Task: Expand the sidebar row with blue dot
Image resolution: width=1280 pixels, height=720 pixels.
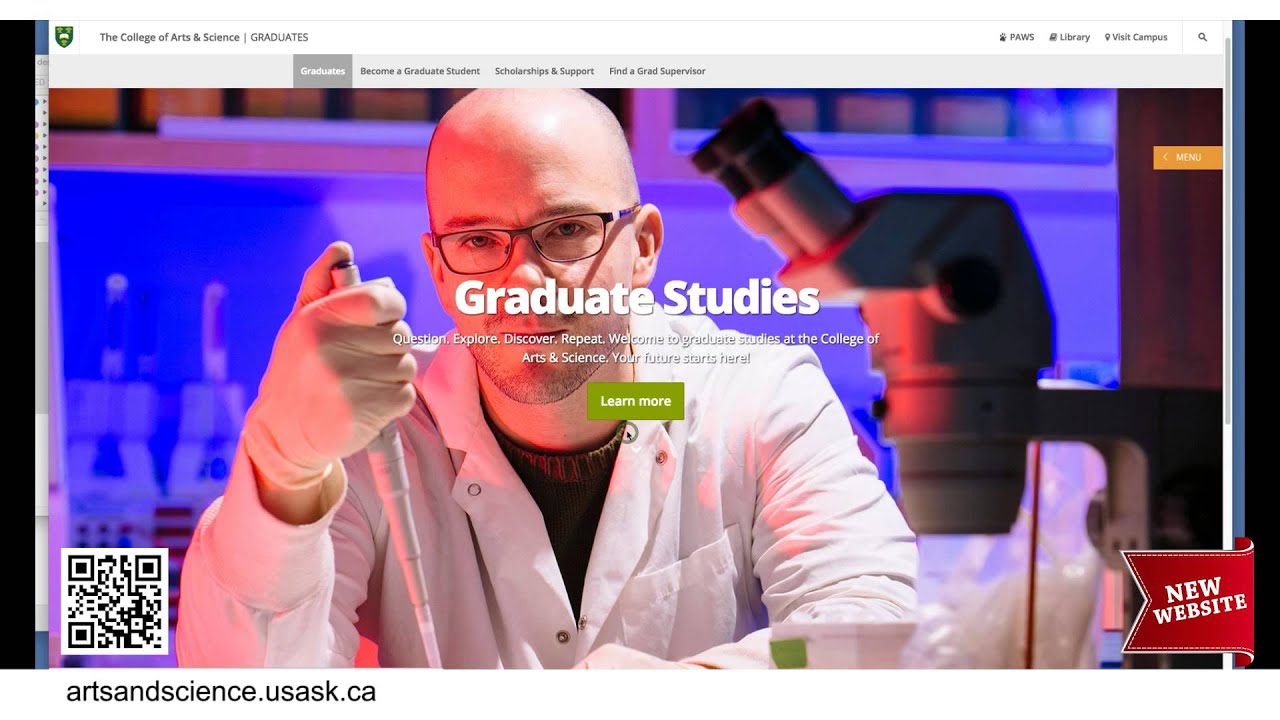Action: [x=40, y=102]
